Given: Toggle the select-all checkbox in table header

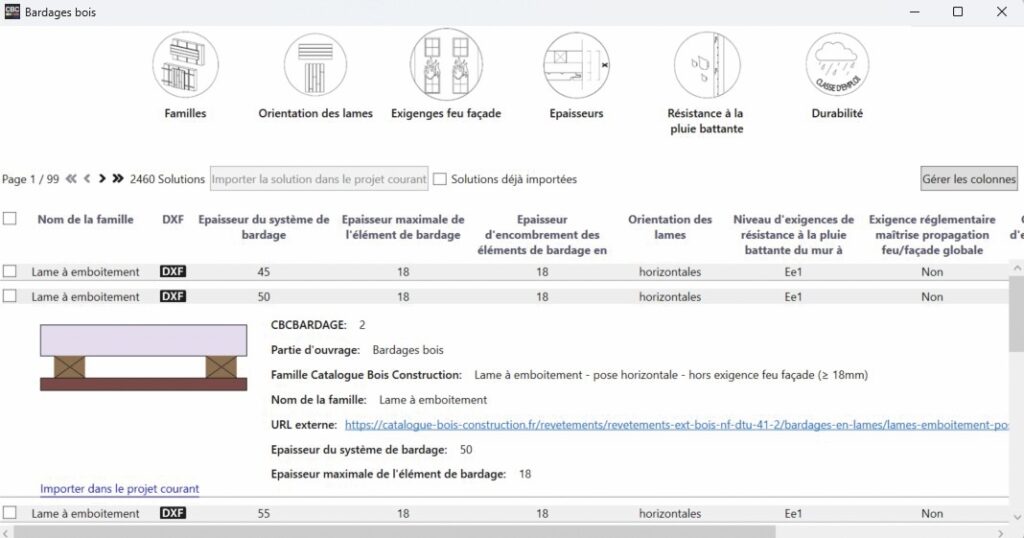Looking at the screenshot, I should 10,219.
